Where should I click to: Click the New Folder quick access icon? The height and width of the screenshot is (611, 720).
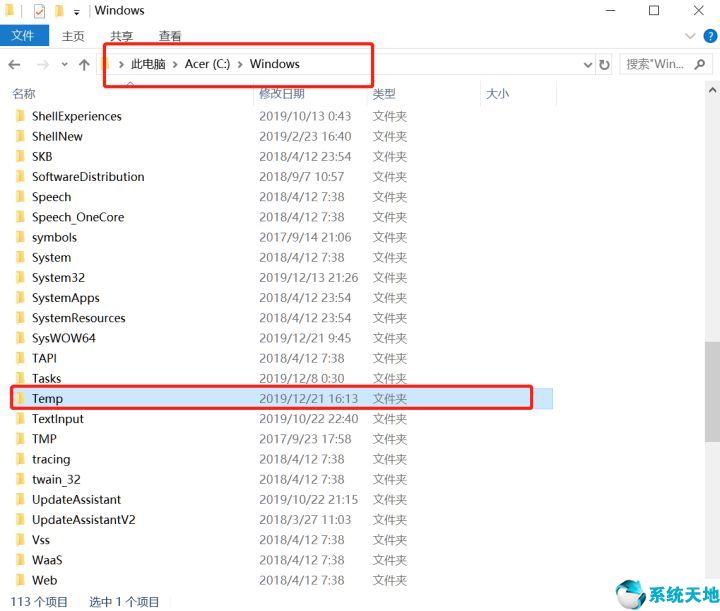pyautogui.click(x=59, y=11)
